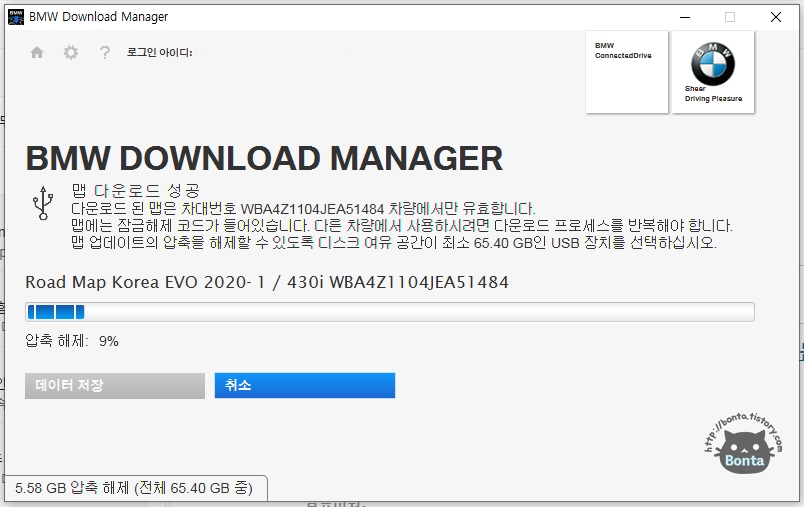Image resolution: width=804 pixels, height=507 pixels.
Task: Click the extraction progress bar
Action: (x=390, y=312)
